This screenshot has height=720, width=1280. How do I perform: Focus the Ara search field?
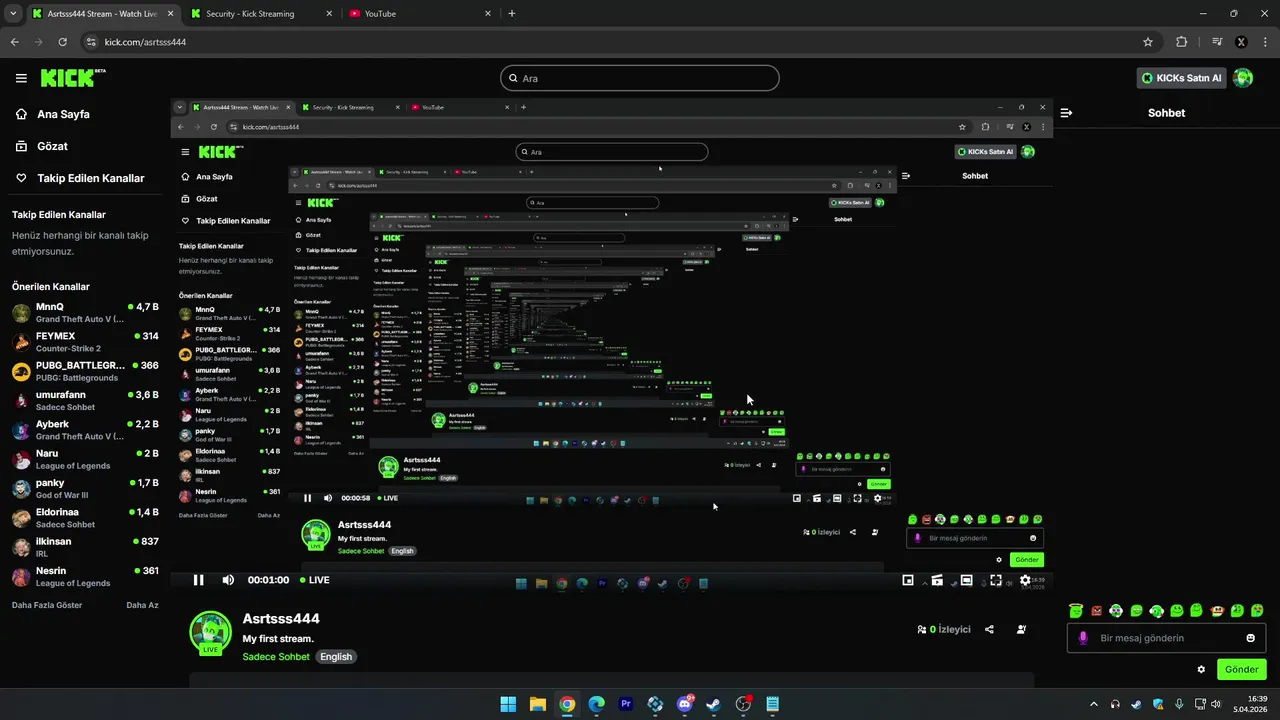pyautogui.click(x=640, y=78)
